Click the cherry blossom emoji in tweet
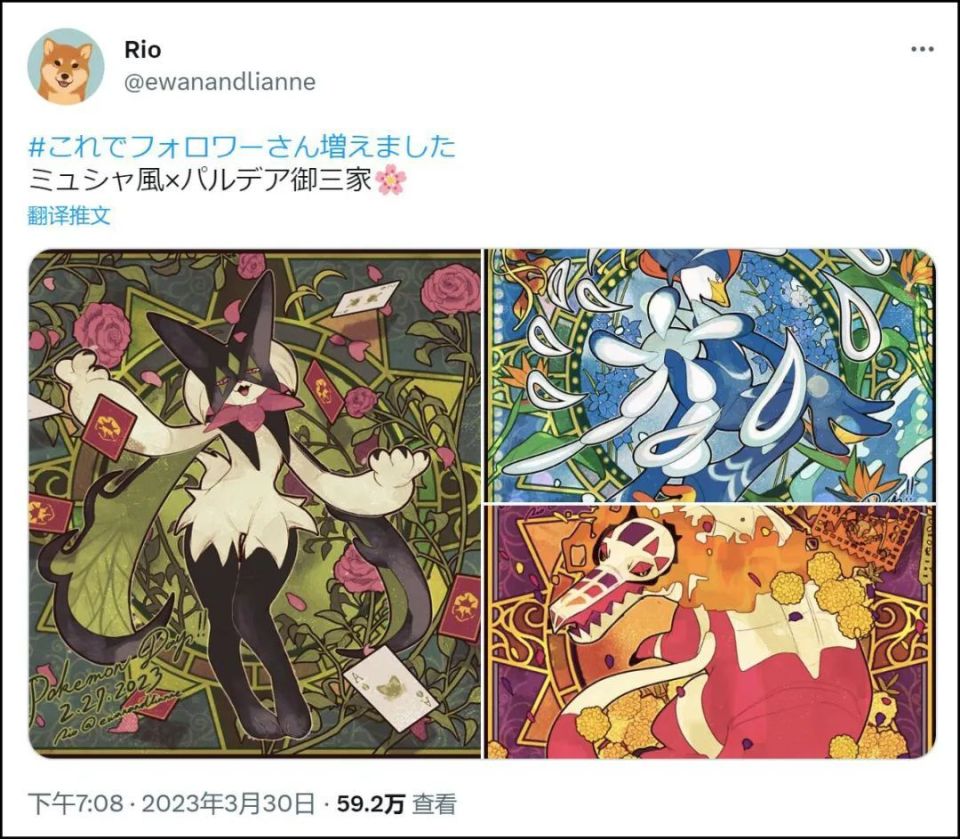Screen dimensions: 960x839 [390, 181]
